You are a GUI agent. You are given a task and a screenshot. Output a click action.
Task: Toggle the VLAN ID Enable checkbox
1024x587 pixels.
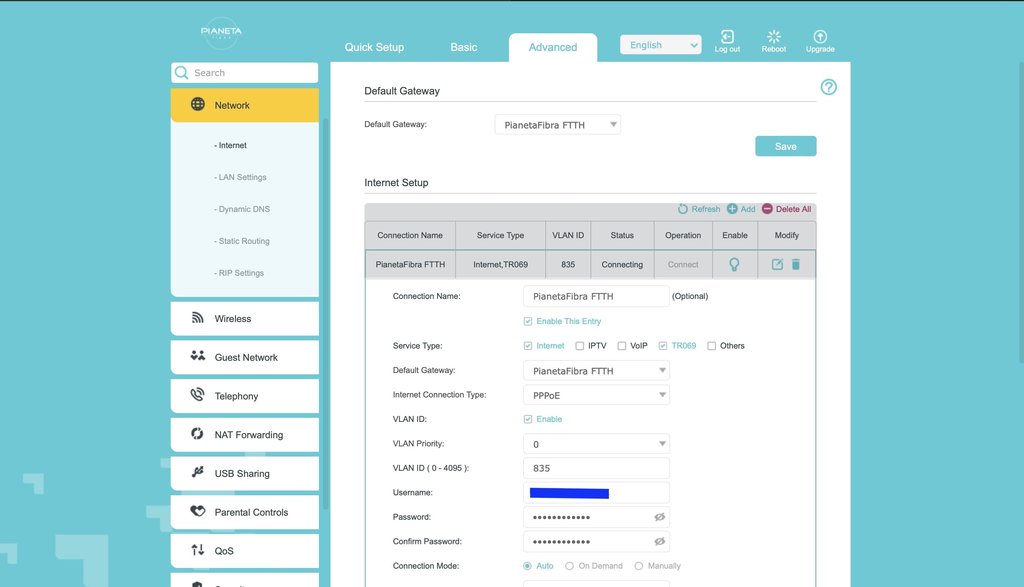[528, 419]
